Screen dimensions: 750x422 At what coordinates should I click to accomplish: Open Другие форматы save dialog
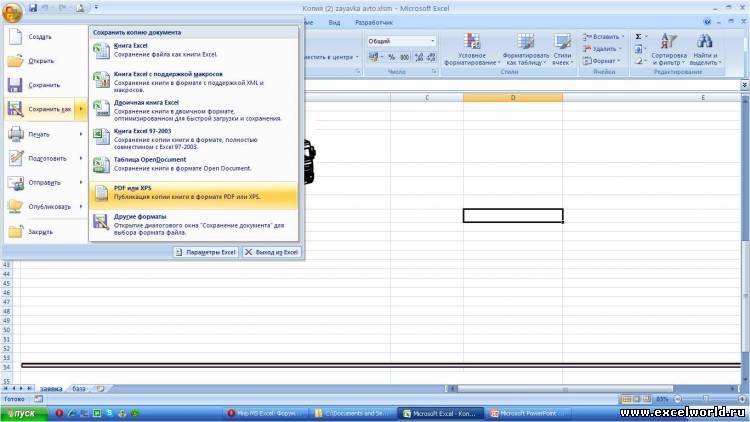194,224
